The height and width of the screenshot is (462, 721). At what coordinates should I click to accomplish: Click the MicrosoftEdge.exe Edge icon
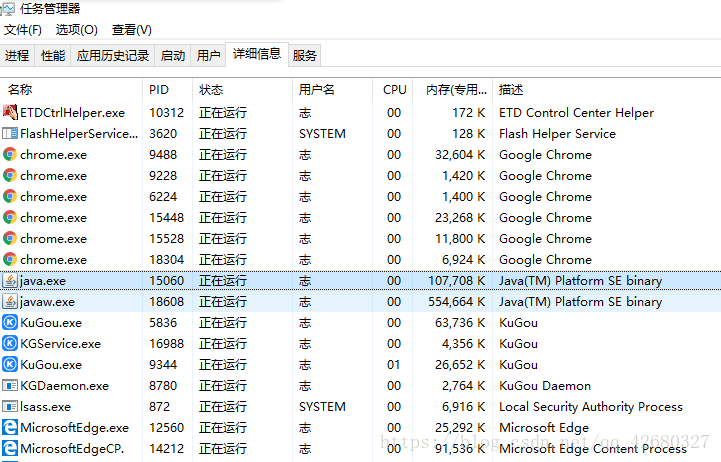pyautogui.click(x=10, y=428)
